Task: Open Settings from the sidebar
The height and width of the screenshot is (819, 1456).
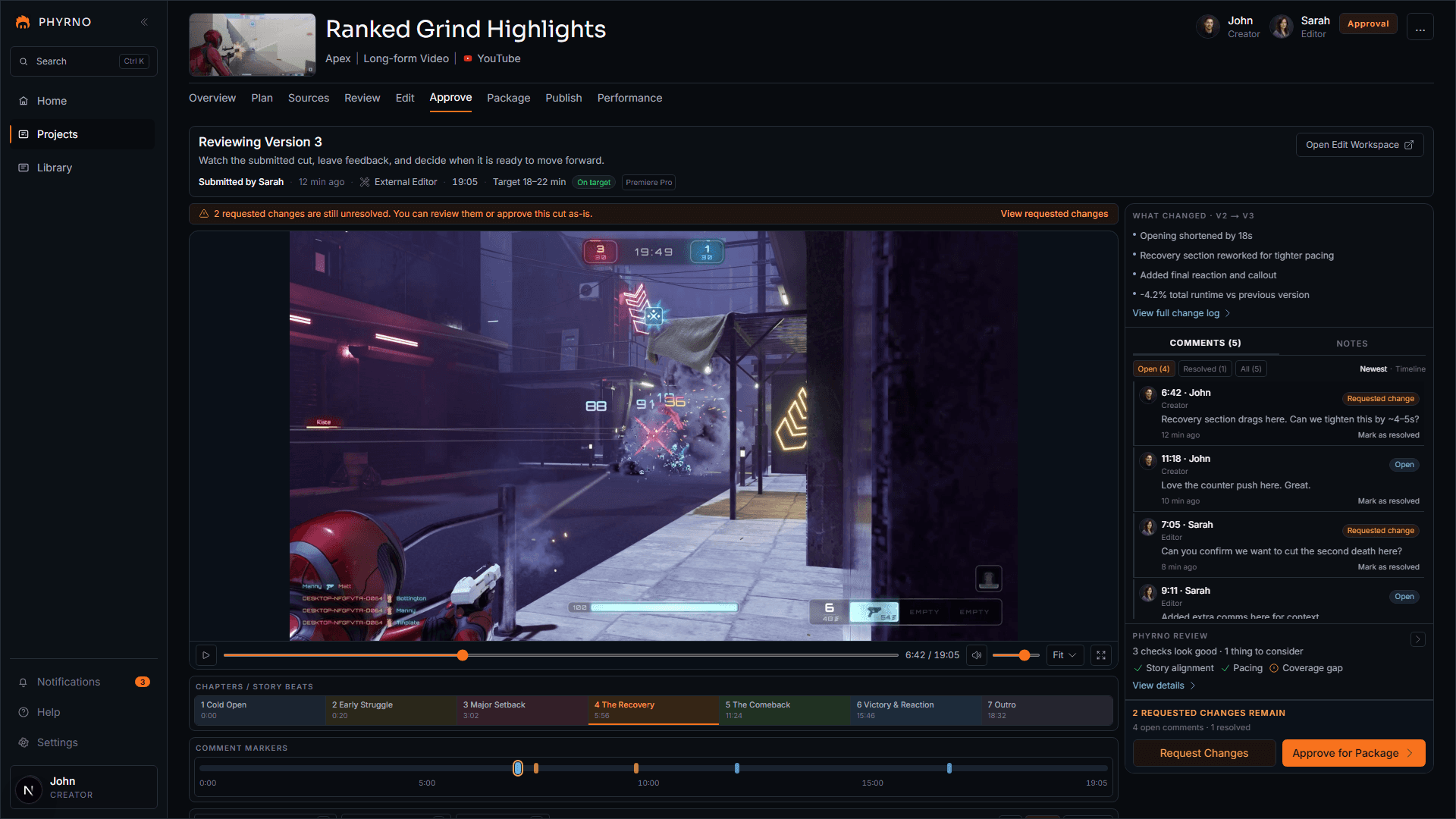Action: [x=83, y=742]
